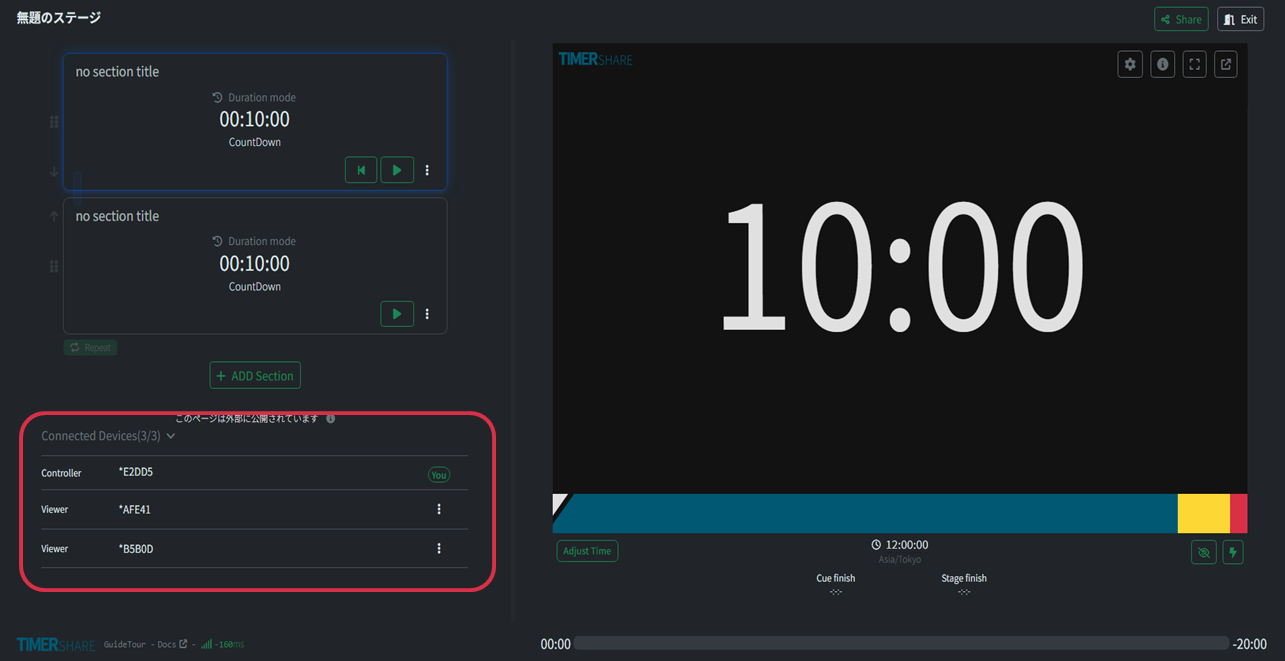Play the first section timer
Image resolution: width=1285 pixels, height=661 pixels.
(x=397, y=170)
